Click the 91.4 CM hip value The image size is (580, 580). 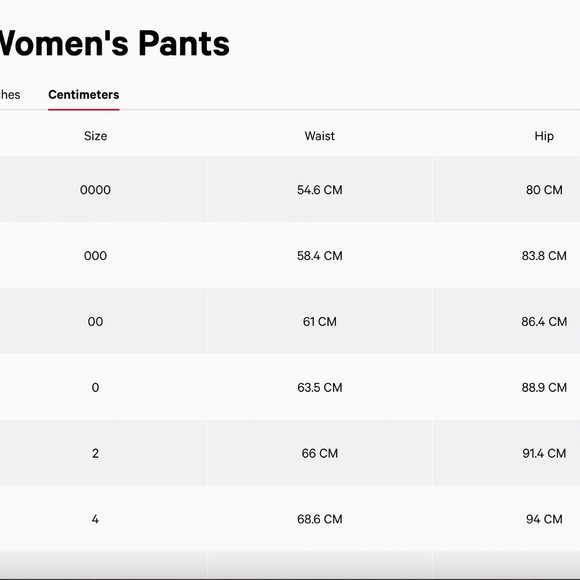point(544,453)
